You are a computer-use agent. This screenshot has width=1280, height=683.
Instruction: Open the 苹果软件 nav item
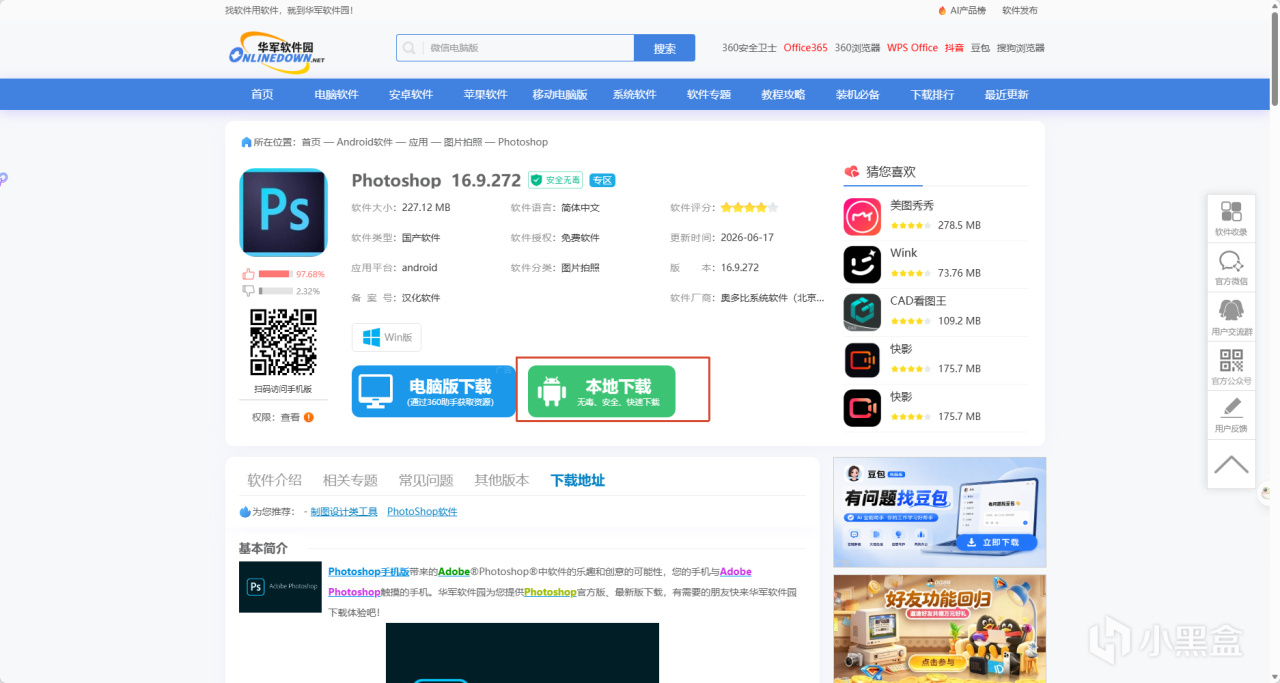485,94
